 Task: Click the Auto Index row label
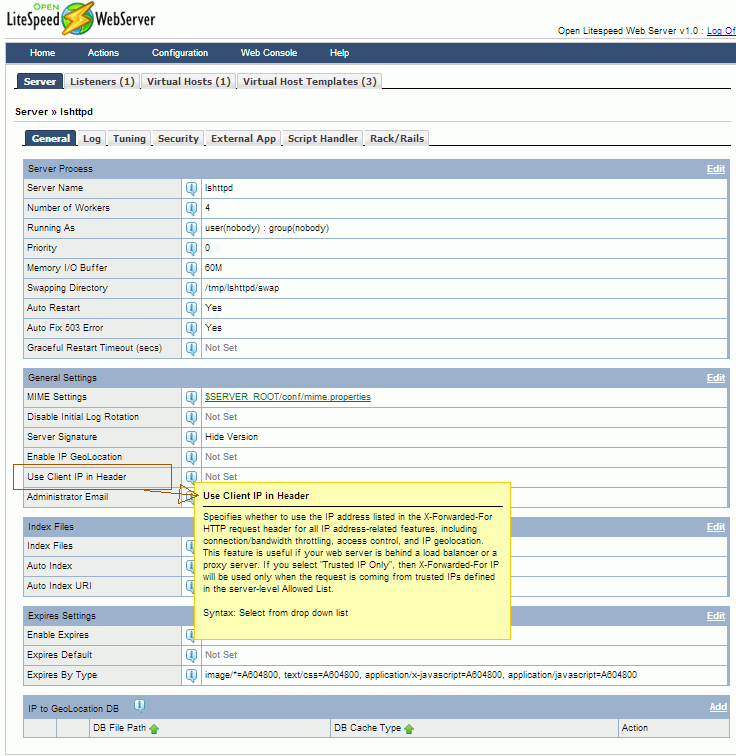pyautogui.click(x=50, y=566)
